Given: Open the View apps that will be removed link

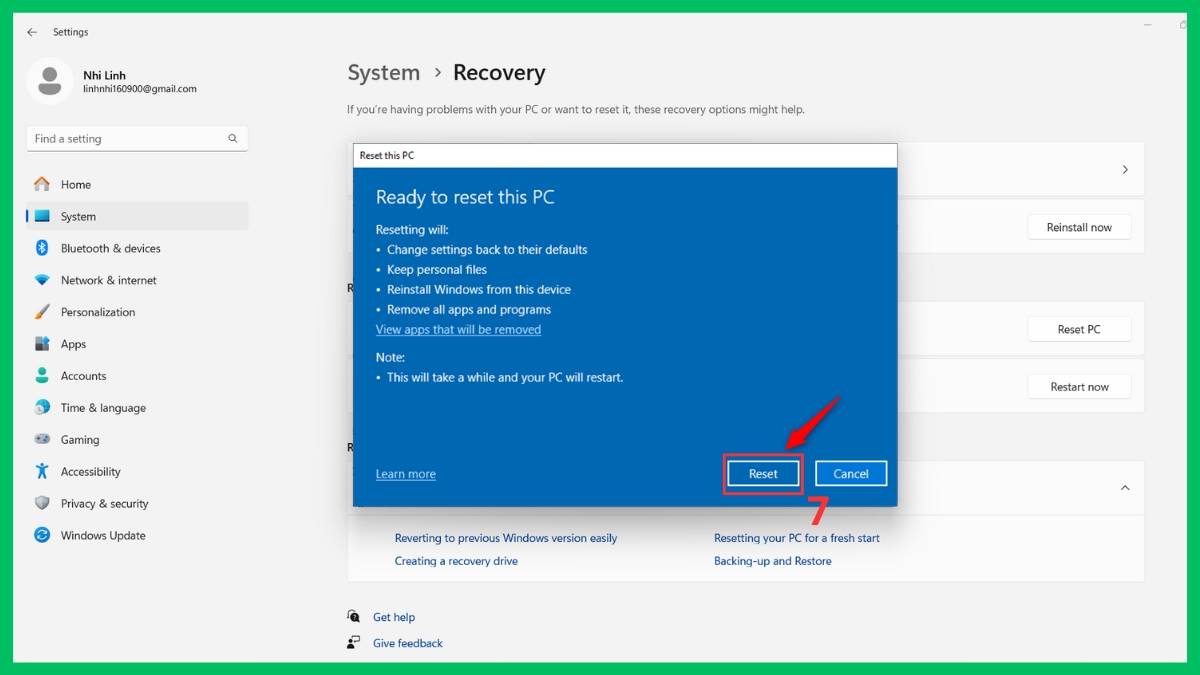Looking at the screenshot, I should pos(458,329).
